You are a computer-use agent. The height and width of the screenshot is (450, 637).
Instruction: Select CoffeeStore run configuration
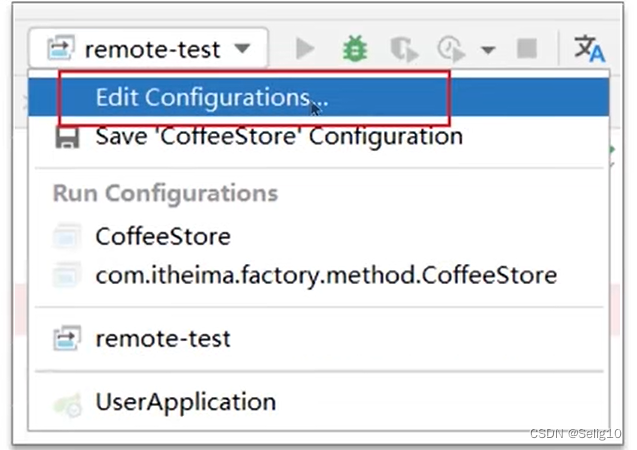coord(318,236)
